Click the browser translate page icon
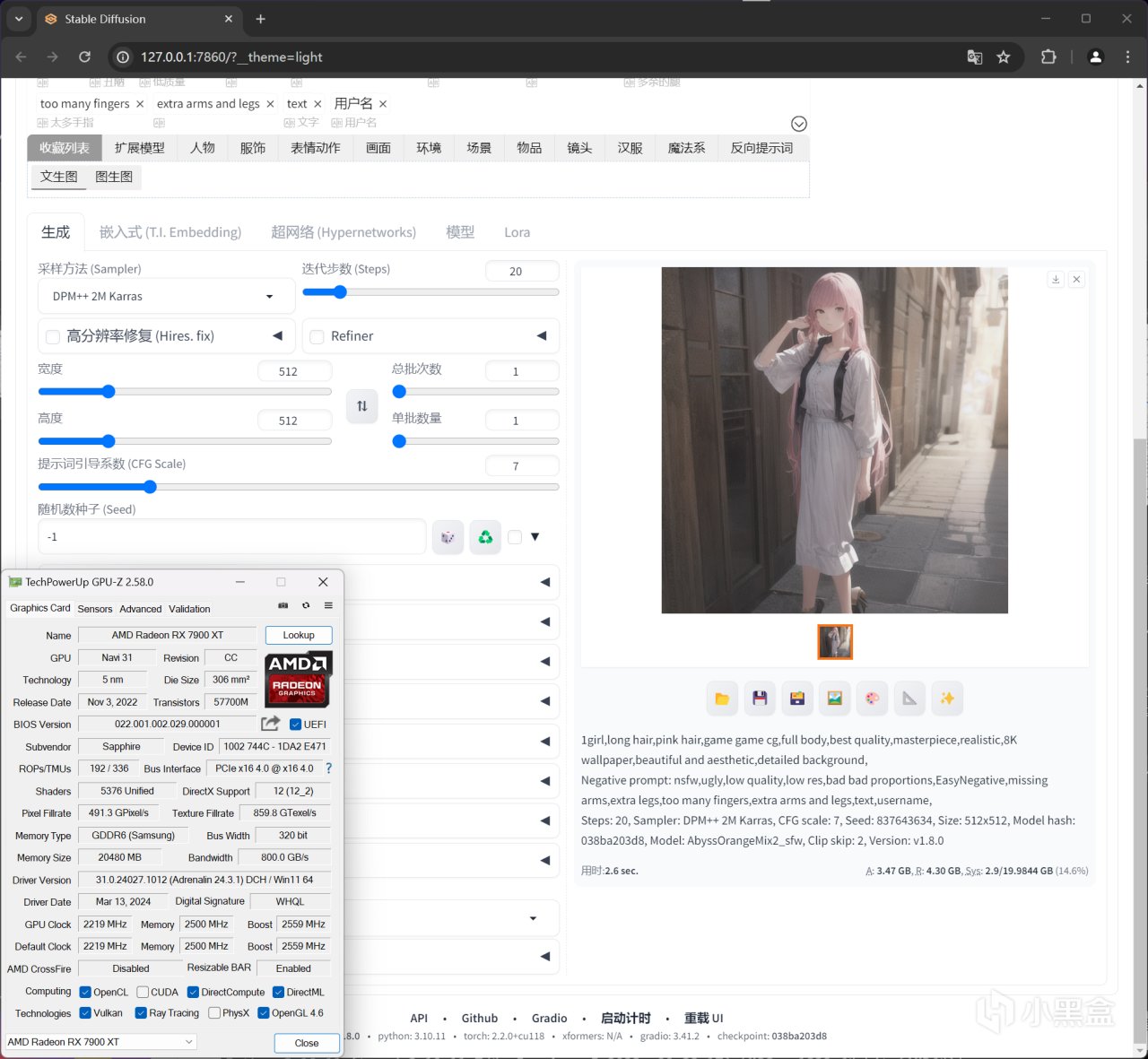The height and width of the screenshot is (1059, 1148). 975,56
